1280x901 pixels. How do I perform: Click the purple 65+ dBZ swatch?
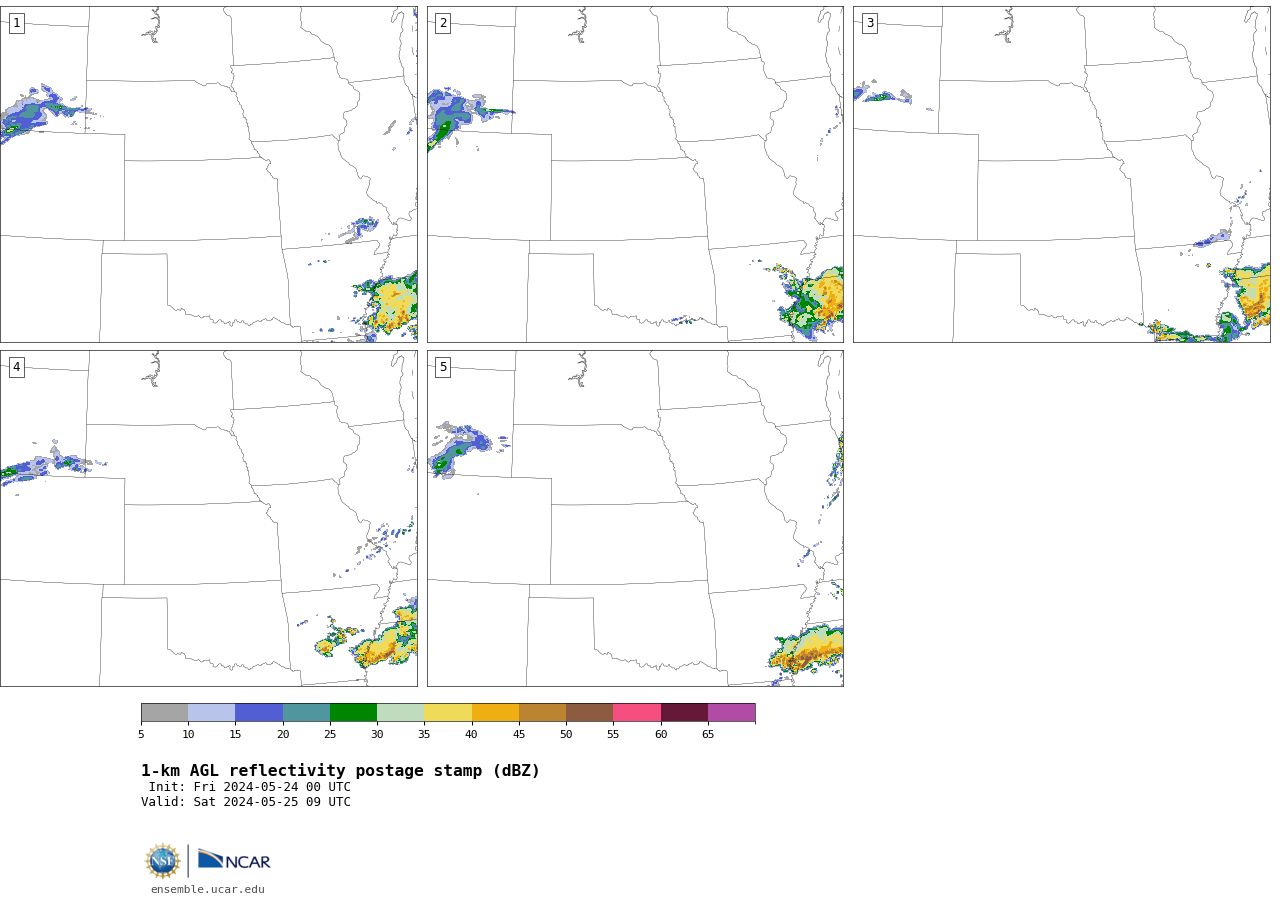(x=732, y=713)
